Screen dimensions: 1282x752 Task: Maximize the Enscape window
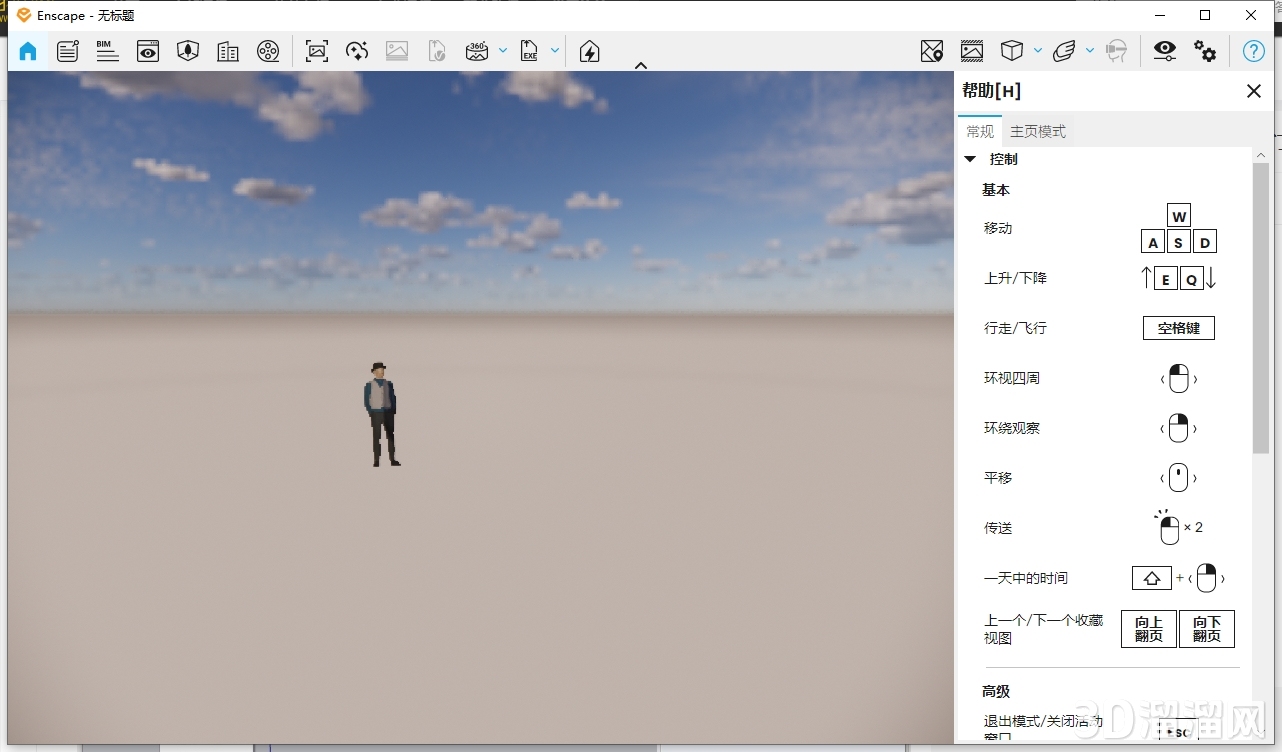1205,15
